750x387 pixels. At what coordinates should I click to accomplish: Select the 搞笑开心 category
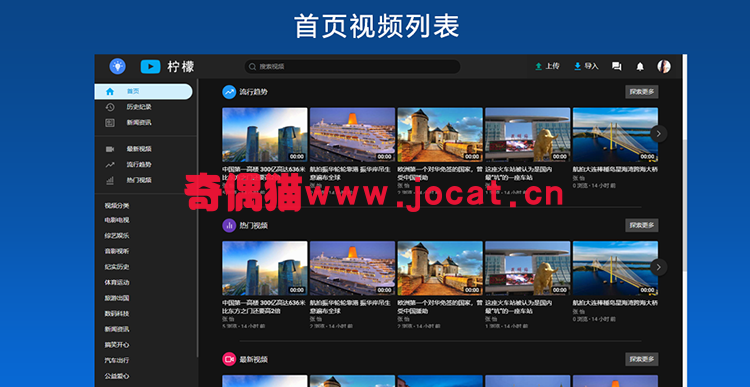117,345
